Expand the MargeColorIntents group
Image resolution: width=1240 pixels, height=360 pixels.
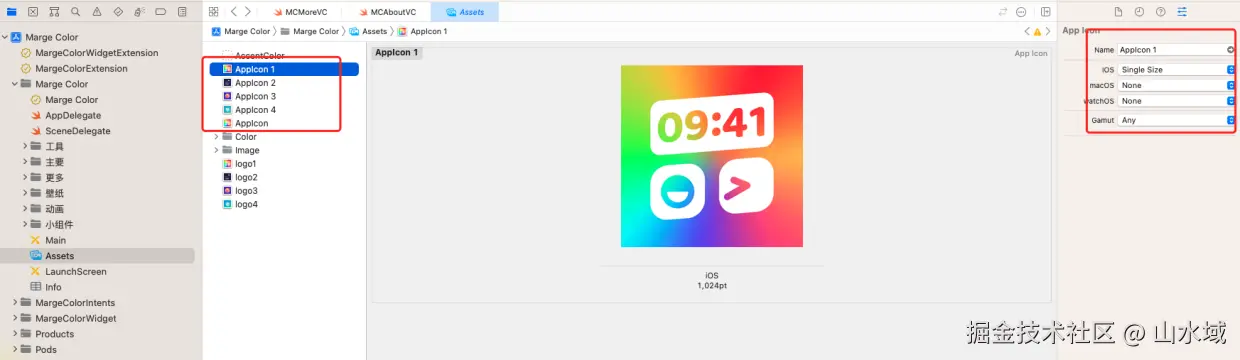pyautogui.click(x=15, y=303)
